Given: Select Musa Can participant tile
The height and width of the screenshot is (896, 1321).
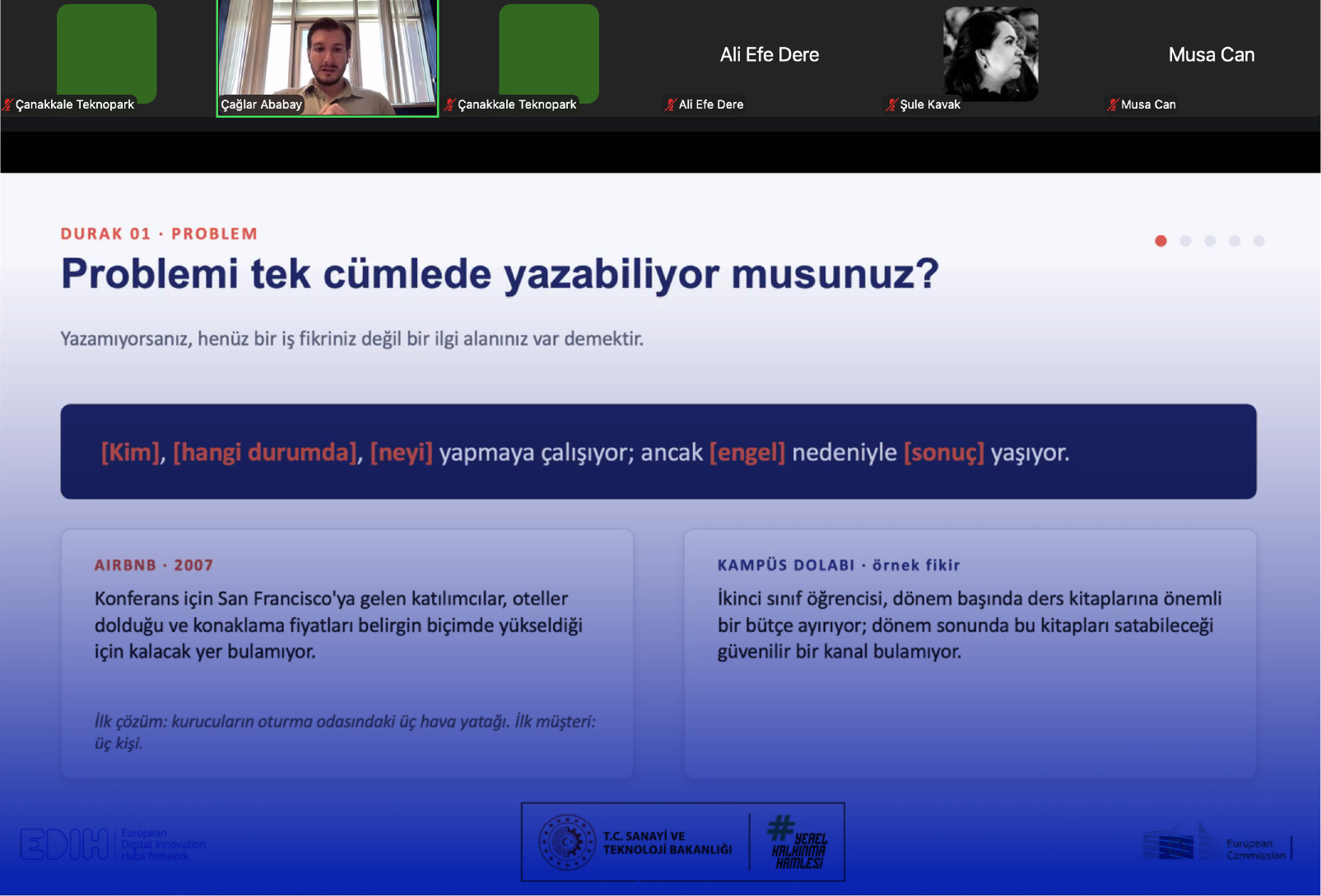Looking at the screenshot, I should point(1212,58).
